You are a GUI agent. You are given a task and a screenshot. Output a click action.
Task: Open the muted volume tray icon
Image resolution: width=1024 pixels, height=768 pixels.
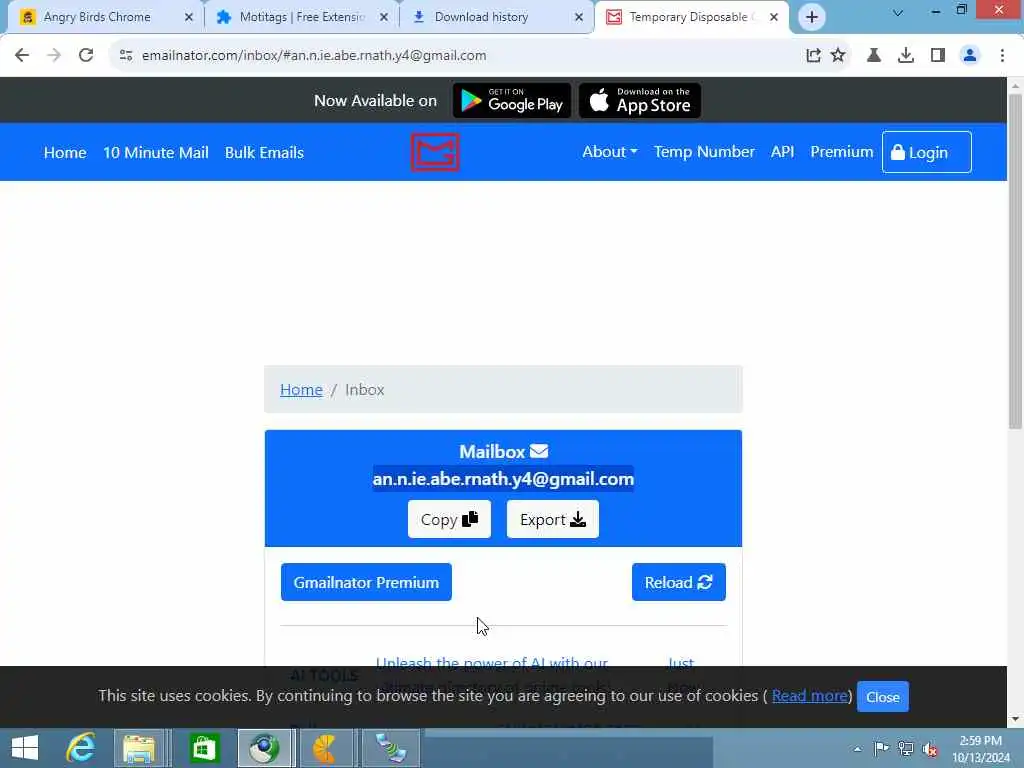point(930,749)
